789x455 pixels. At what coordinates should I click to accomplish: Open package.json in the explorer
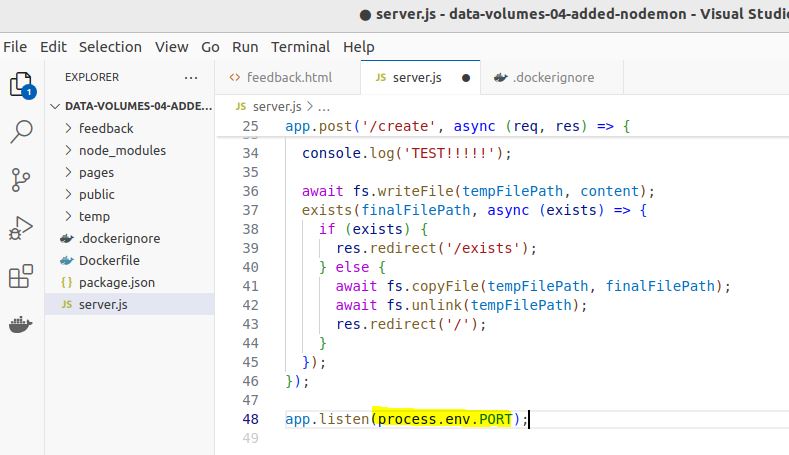pos(116,282)
